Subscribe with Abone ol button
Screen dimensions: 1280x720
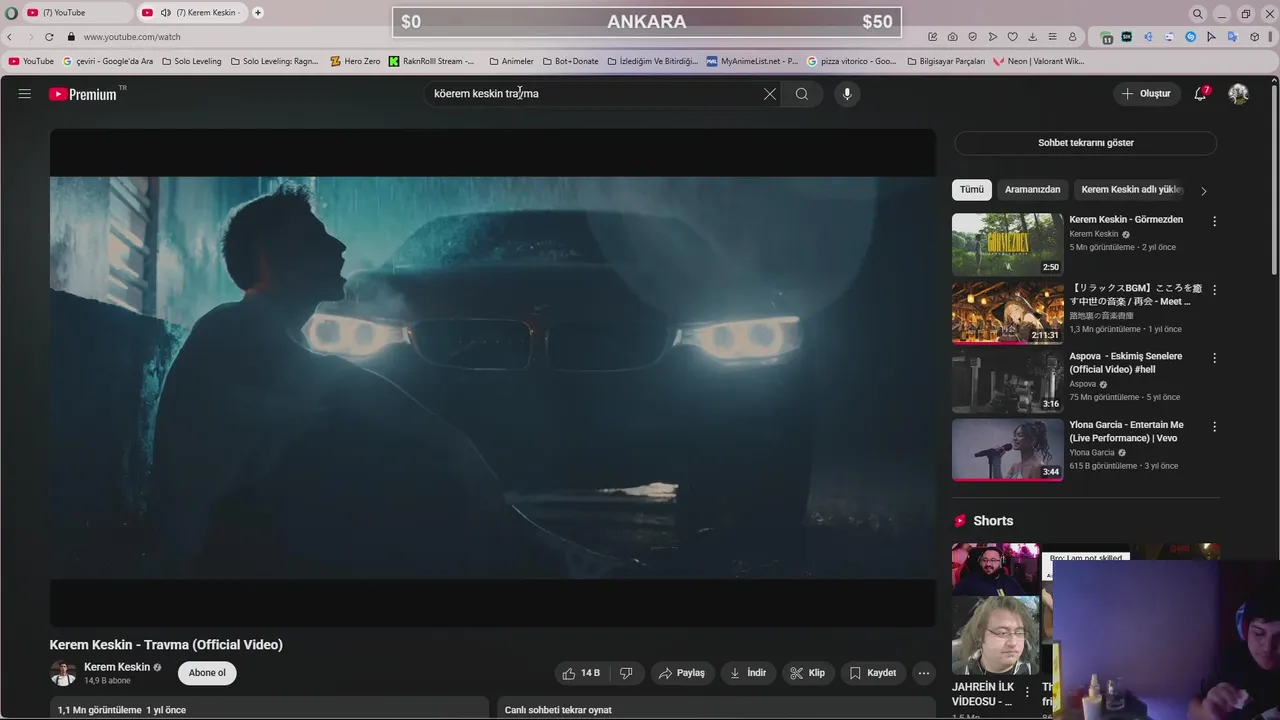pos(207,673)
